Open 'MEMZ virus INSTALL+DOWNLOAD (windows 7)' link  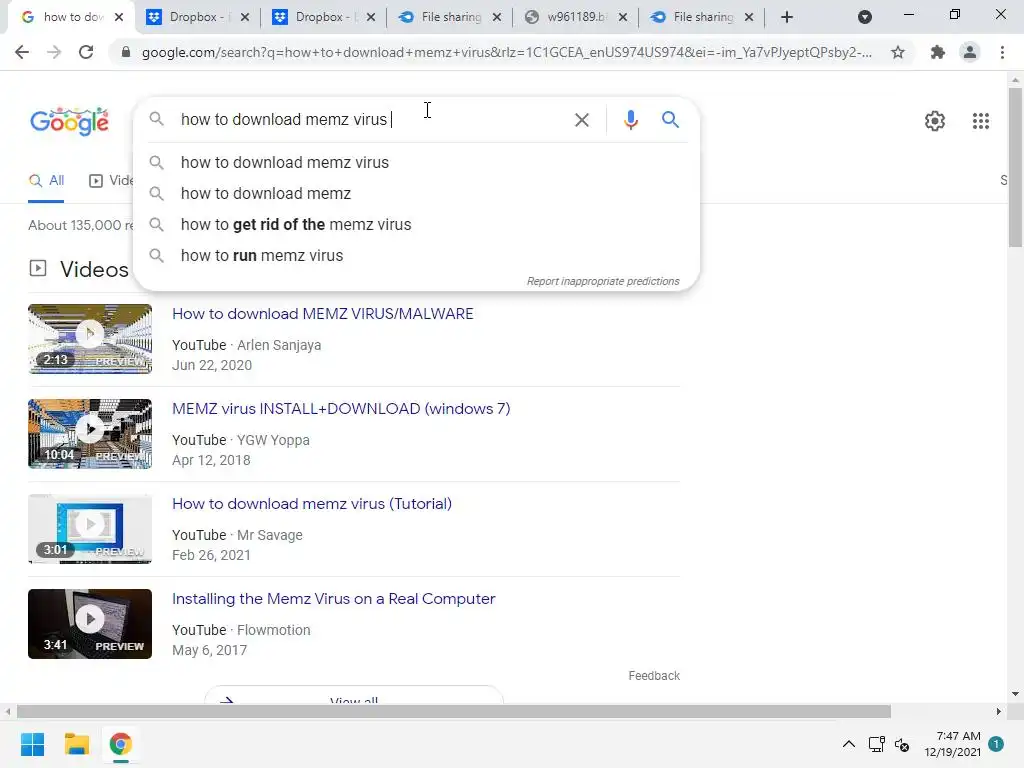[x=341, y=409]
